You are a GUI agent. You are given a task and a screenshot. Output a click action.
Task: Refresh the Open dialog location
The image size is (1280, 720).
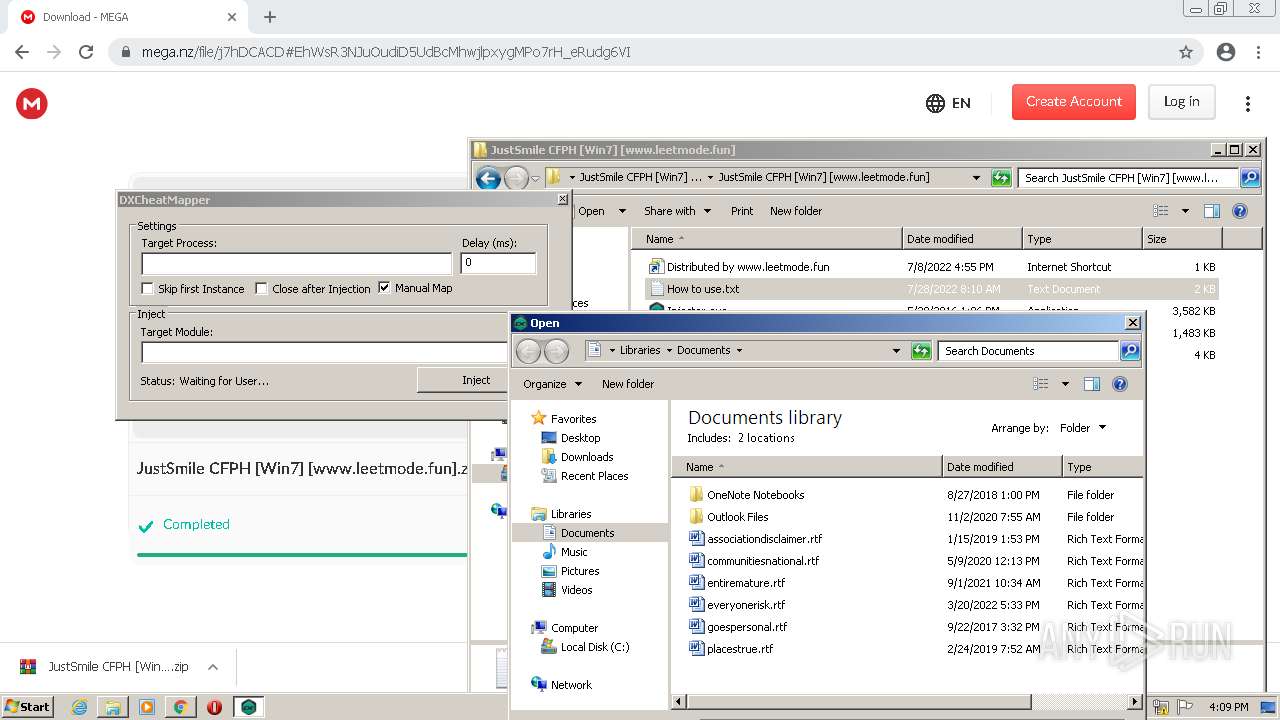pyautogui.click(x=921, y=351)
